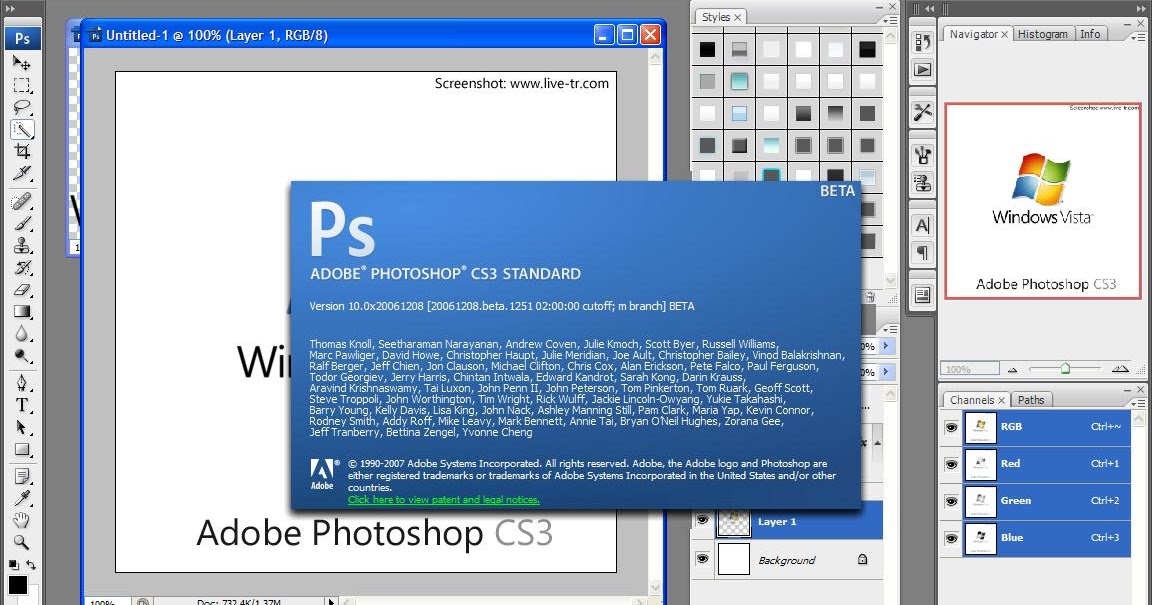Select the Eraser tool
Image resolution: width=1152 pixels, height=605 pixels.
point(22,289)
